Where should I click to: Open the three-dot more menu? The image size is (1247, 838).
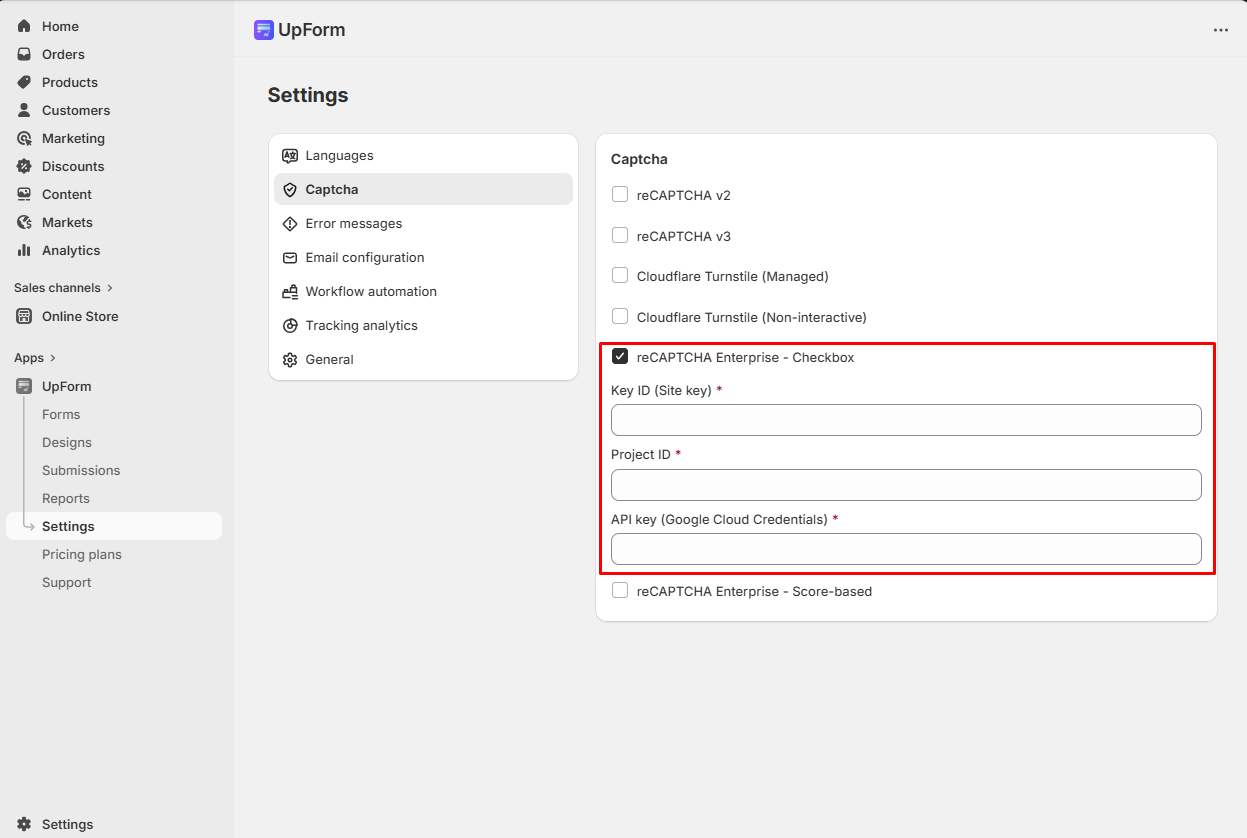tap(1220, 30)
